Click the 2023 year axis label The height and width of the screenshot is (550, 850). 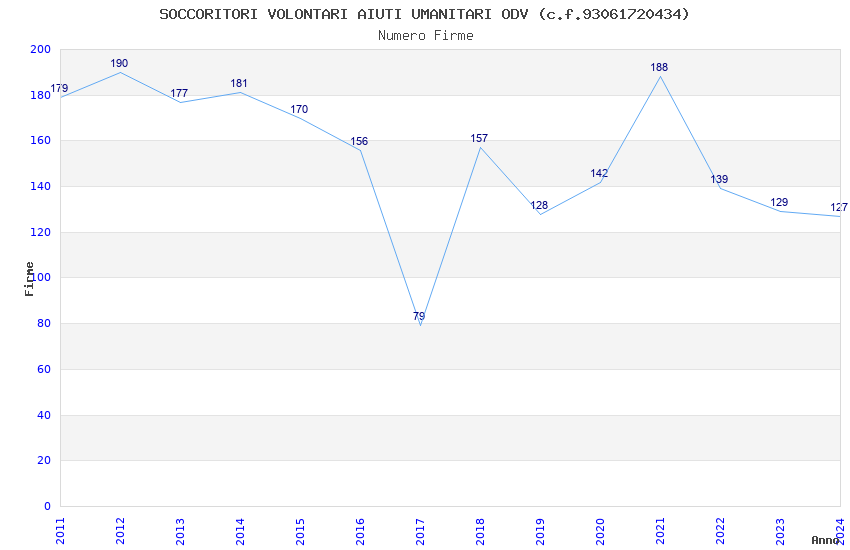780,531
